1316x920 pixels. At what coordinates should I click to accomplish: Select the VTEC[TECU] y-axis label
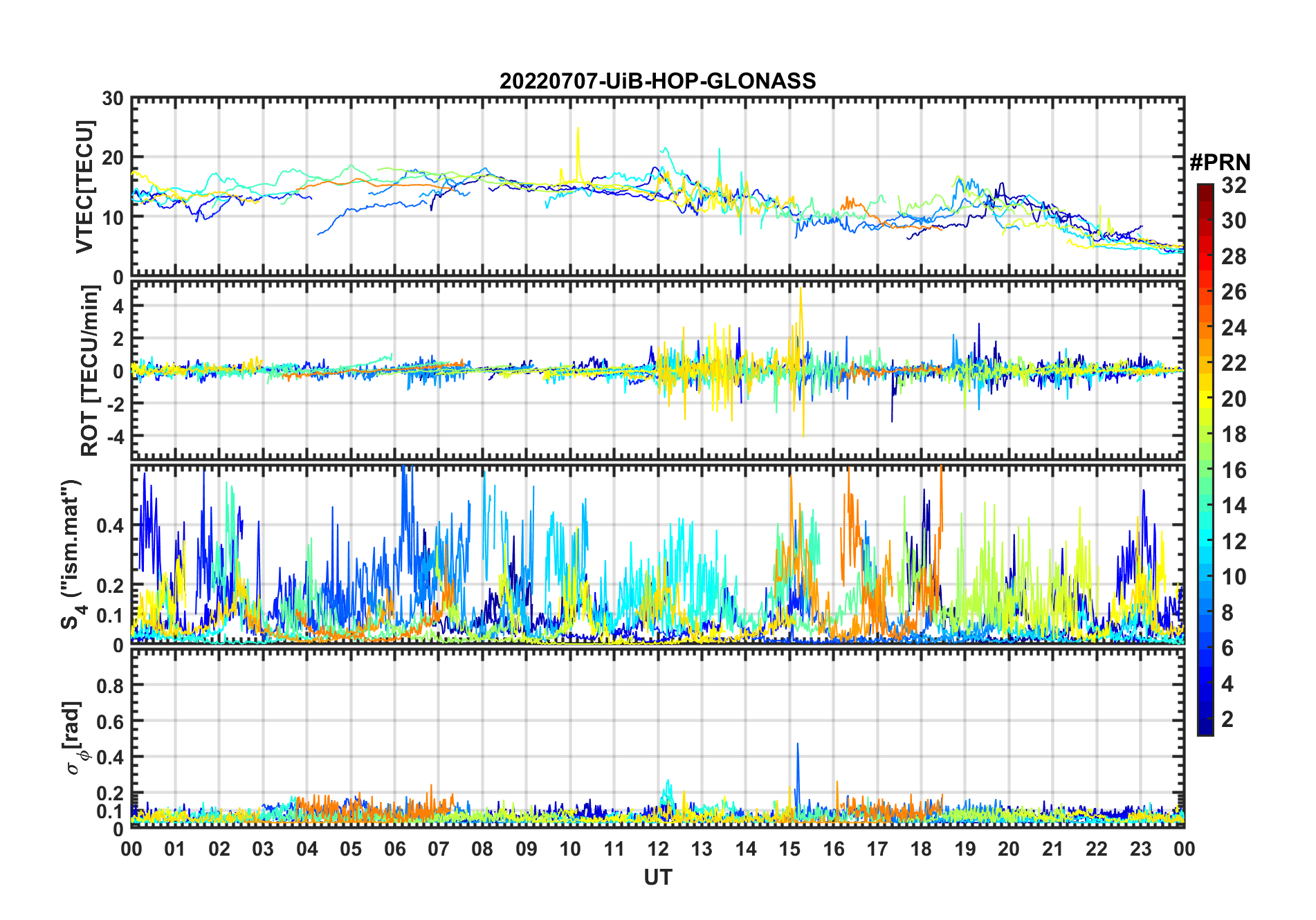[84, 187]
